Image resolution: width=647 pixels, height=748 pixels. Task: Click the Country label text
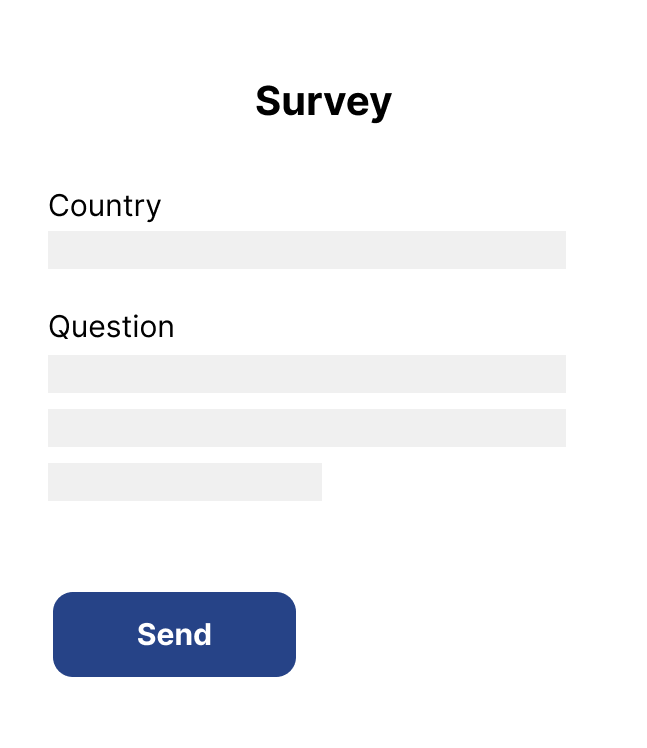point(104,205)
